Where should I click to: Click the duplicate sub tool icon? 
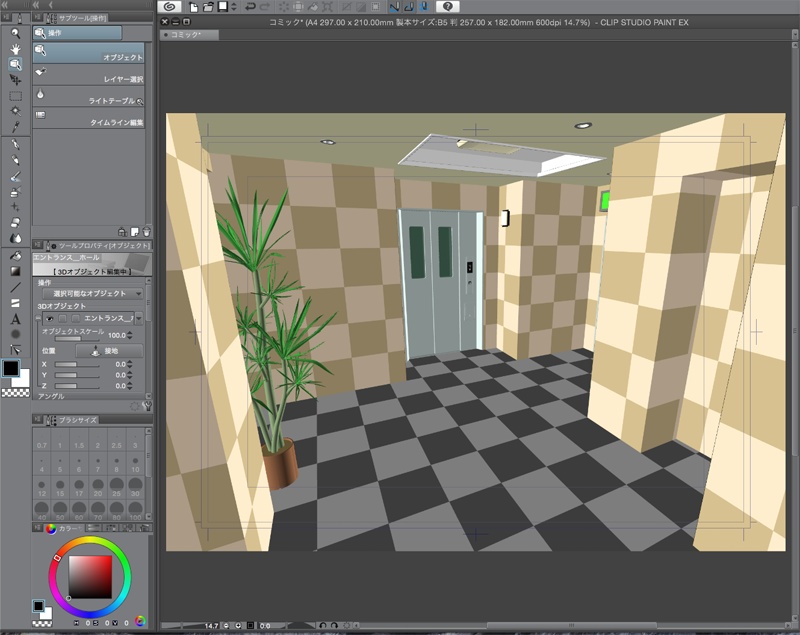click(x=135, y=232)
